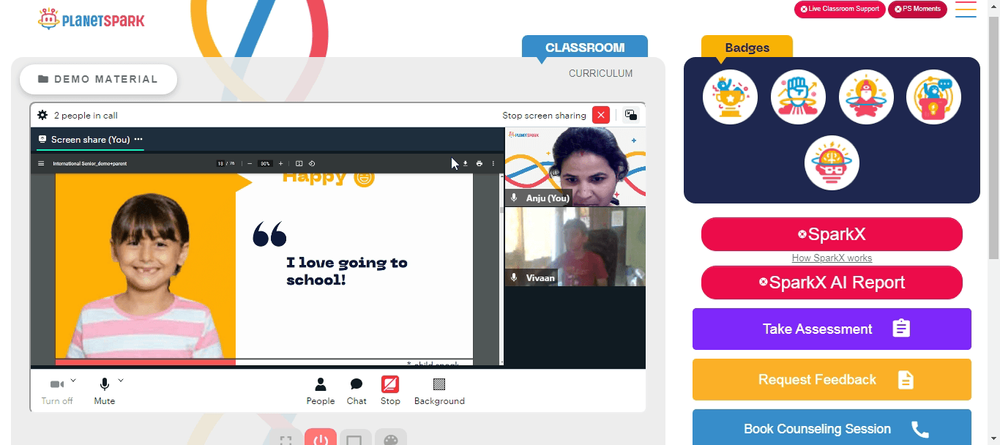Open call settings gear icon
Image resolution: width=1000 pixels, height=445 pixels.
43,115
